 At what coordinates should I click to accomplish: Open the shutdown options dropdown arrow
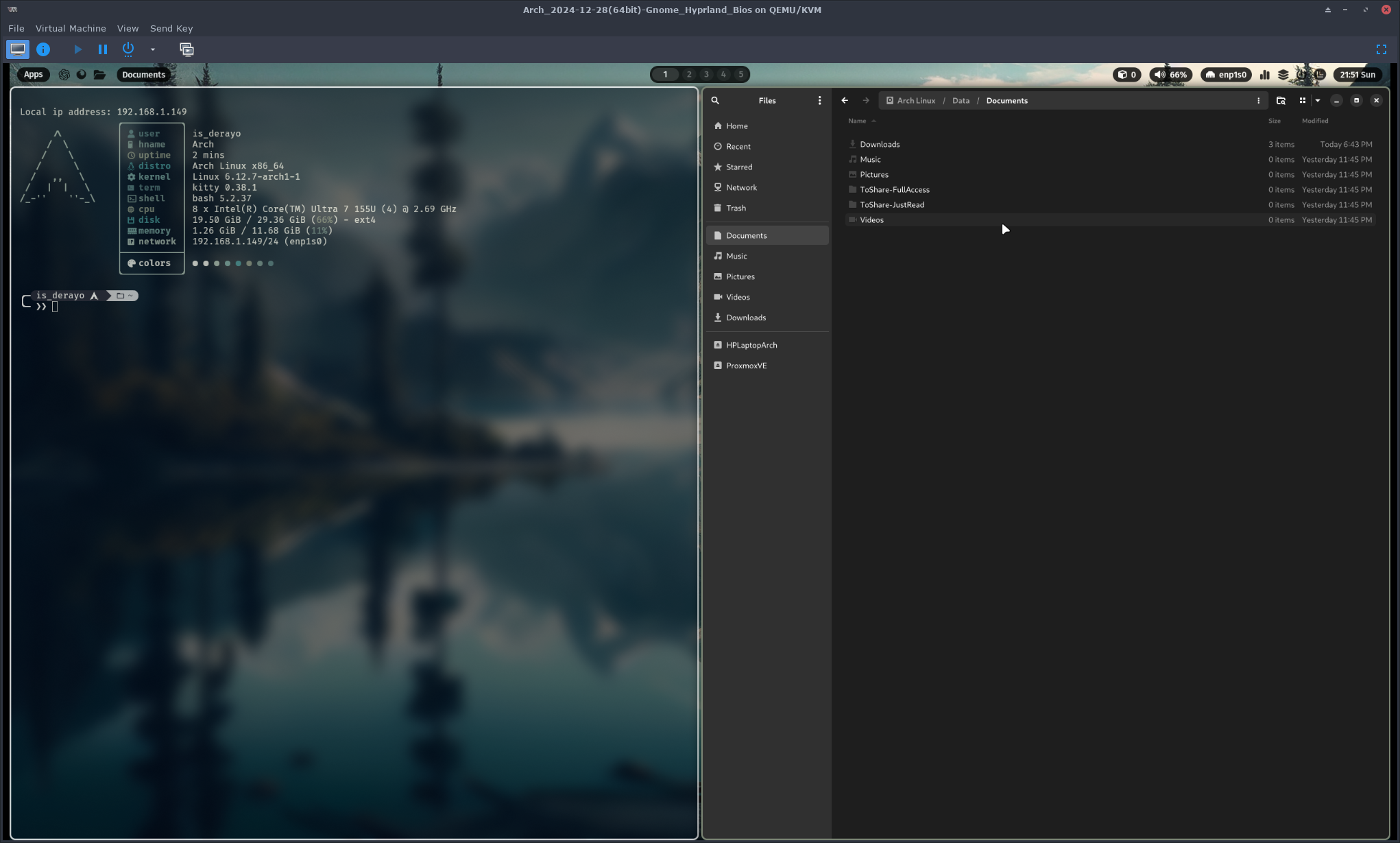coord(153,49)
